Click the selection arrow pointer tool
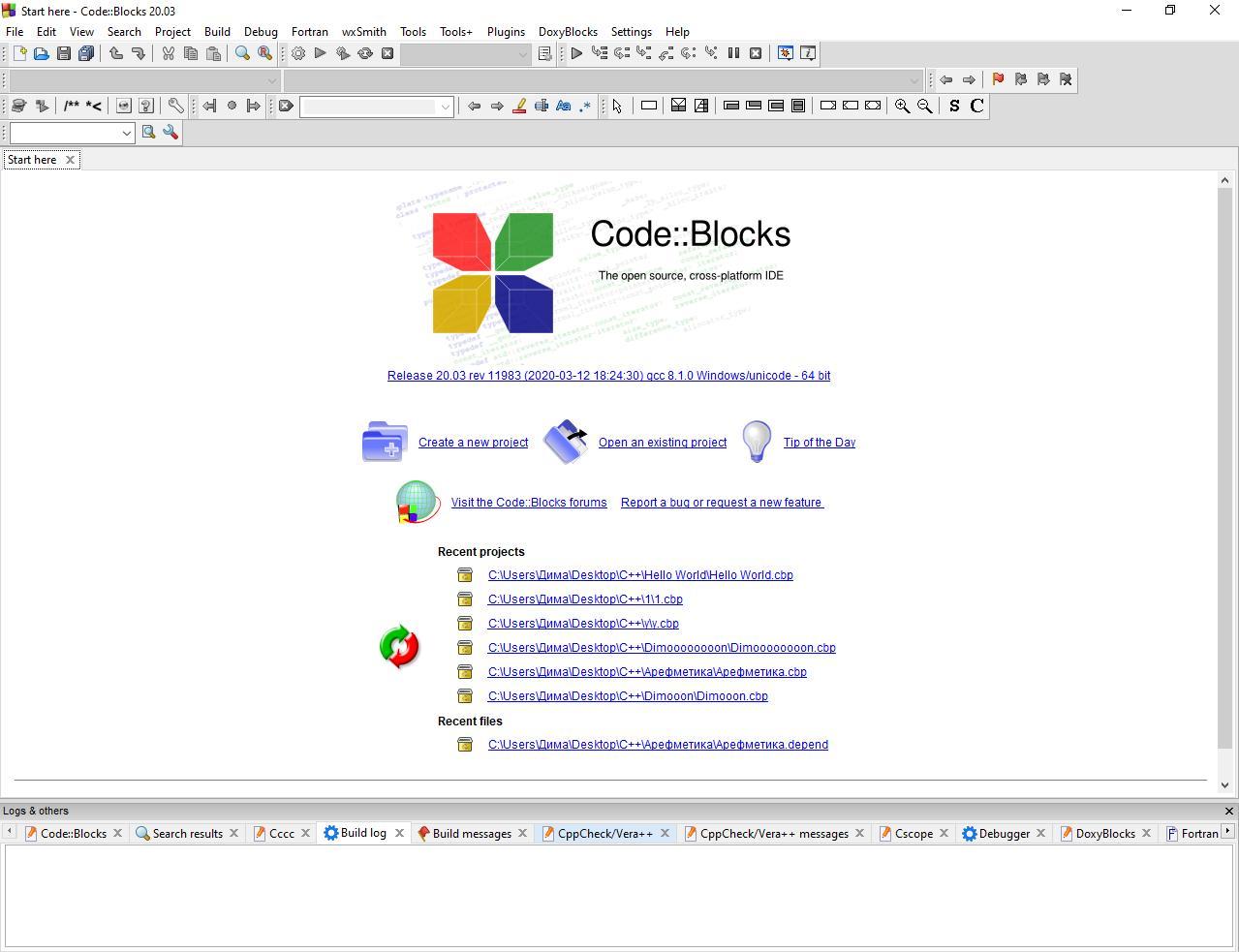 [x=617, y=107]
